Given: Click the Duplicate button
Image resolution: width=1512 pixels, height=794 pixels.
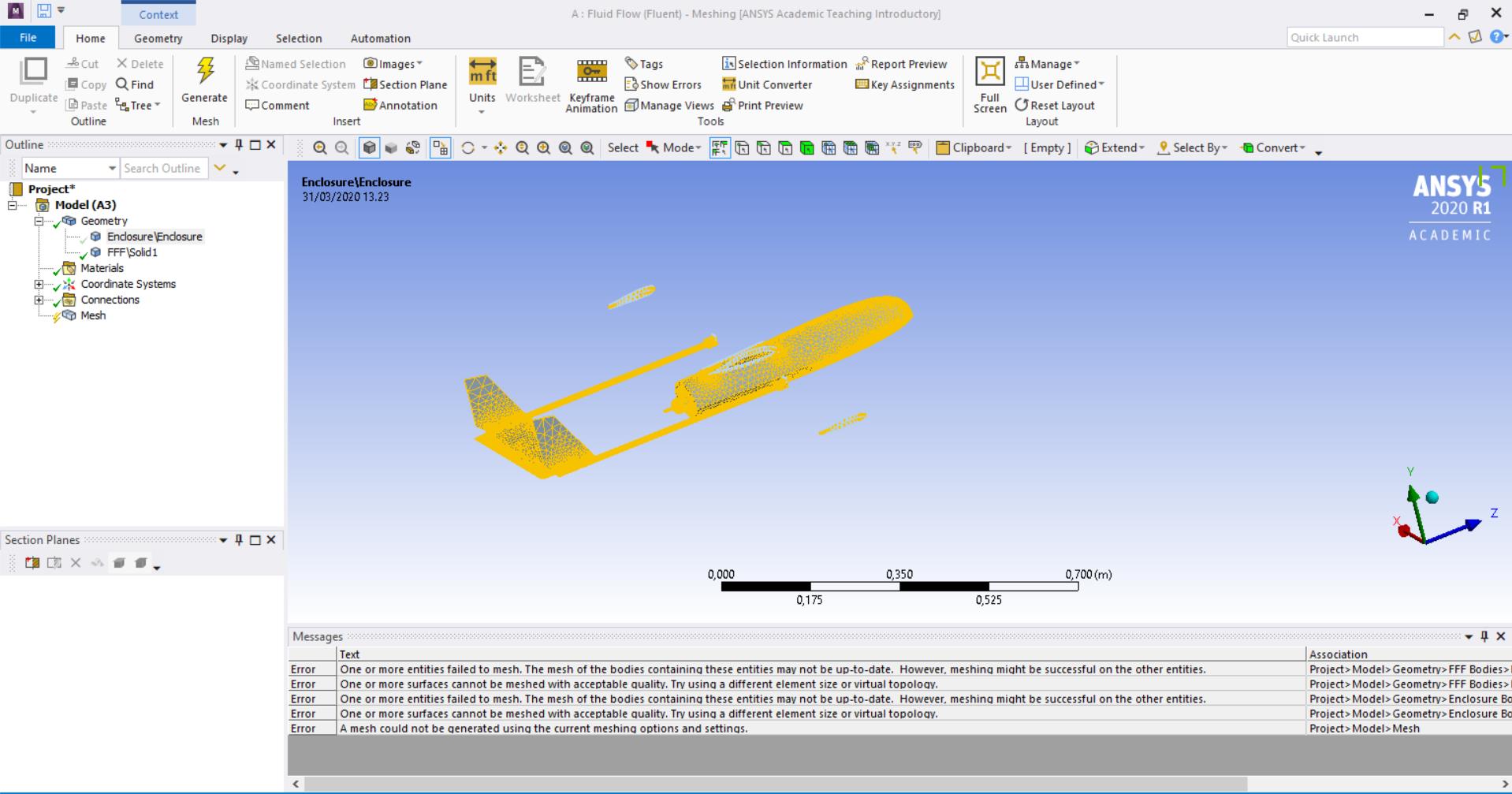Looking at the screenshot, I should 34,86.
